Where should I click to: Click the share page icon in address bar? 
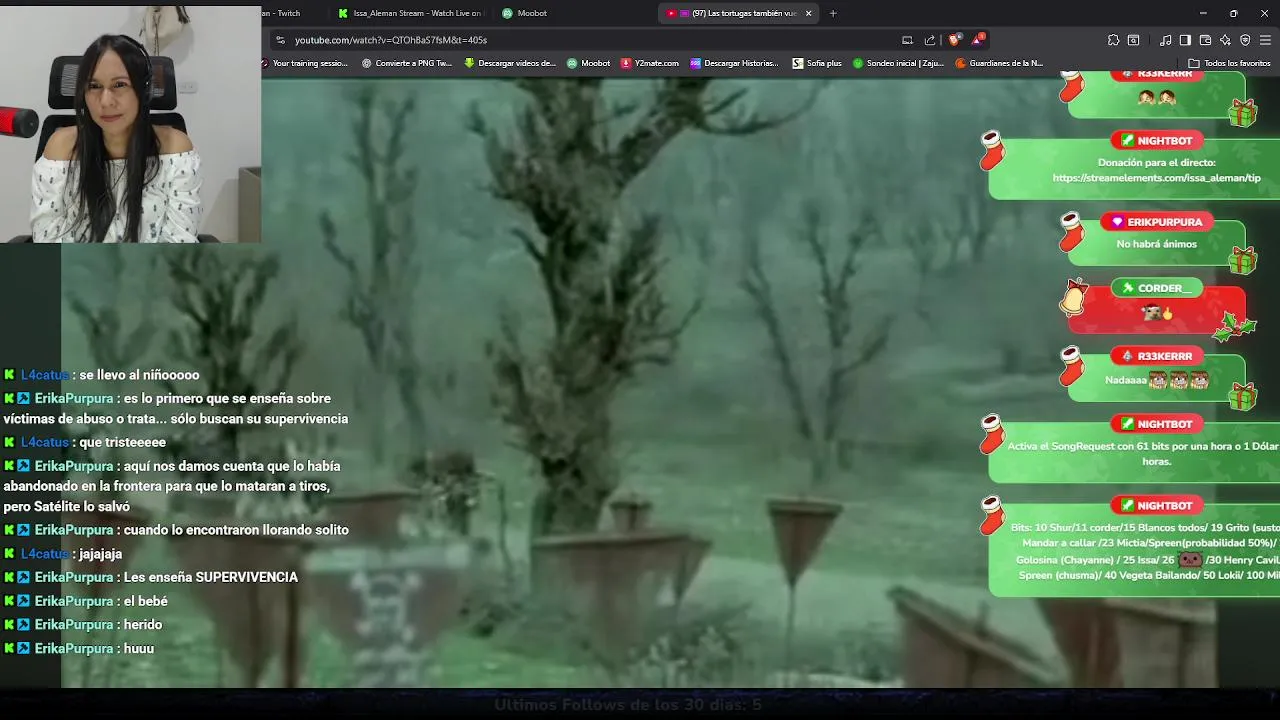[x=930, y=40]
